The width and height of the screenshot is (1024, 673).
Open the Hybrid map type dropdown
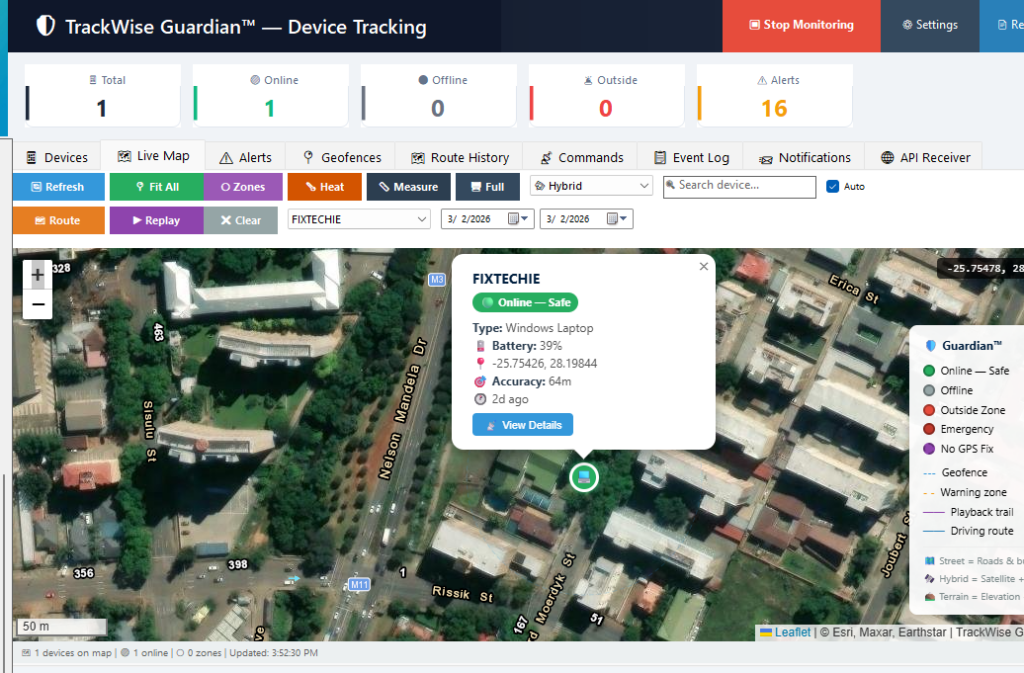point(592,186)
